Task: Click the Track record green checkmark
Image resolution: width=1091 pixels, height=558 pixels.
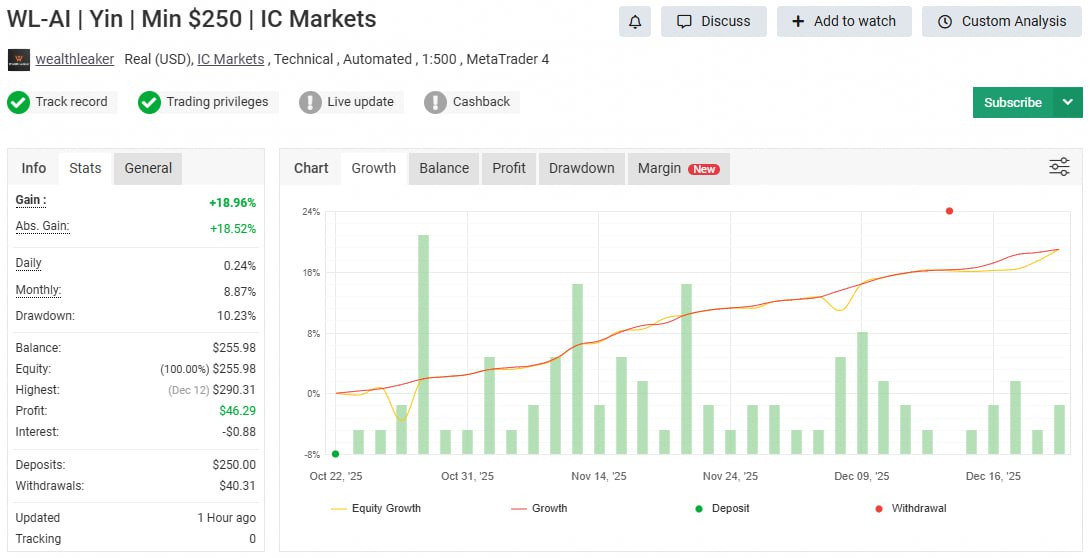Action: pyautogui.click(x=18, y=102)
